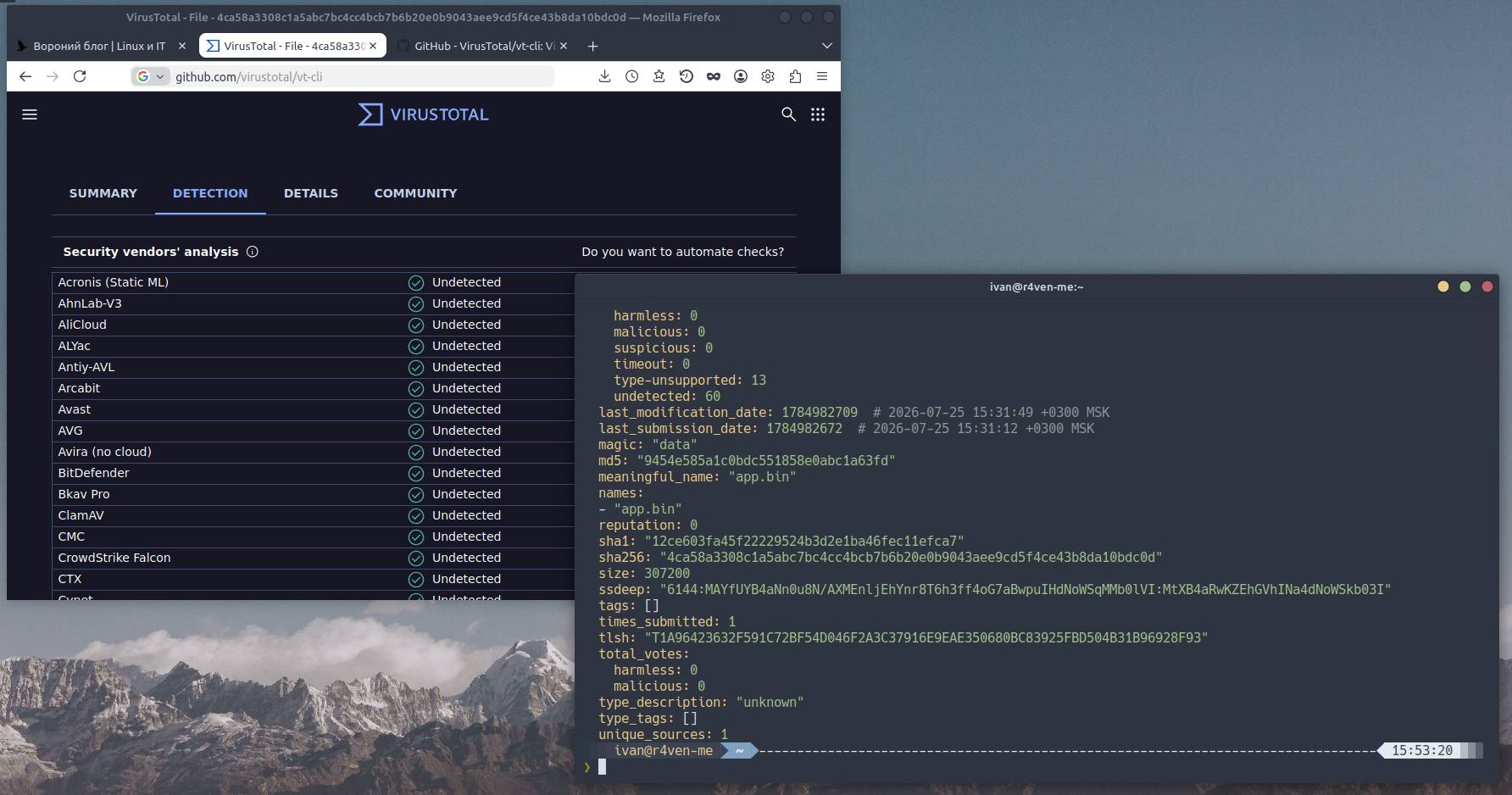Click the Acronis Undetected check icon
Screen dimensions: 1512x795
(416, 282)
